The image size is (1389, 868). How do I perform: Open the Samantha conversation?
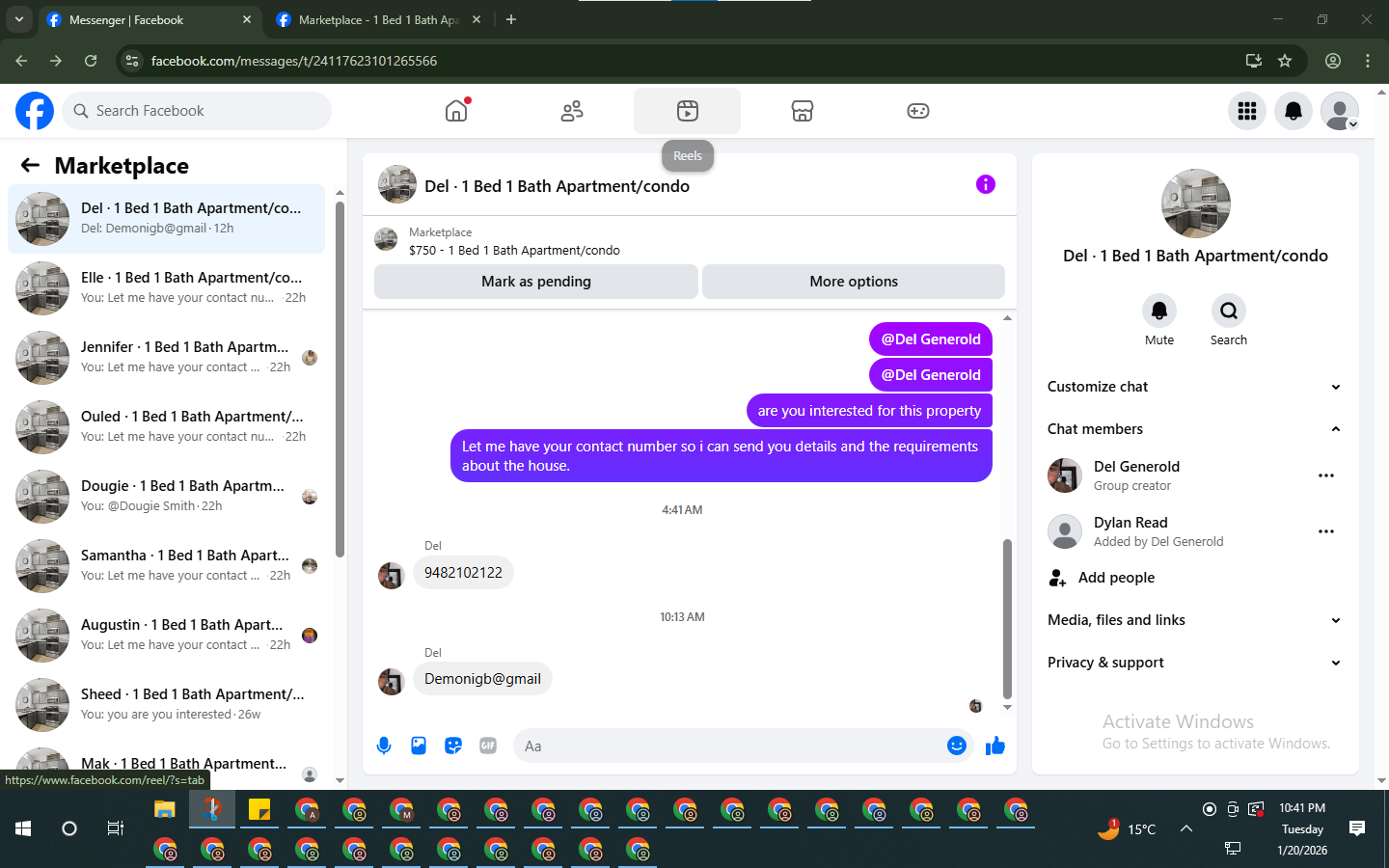pos(166,566)
